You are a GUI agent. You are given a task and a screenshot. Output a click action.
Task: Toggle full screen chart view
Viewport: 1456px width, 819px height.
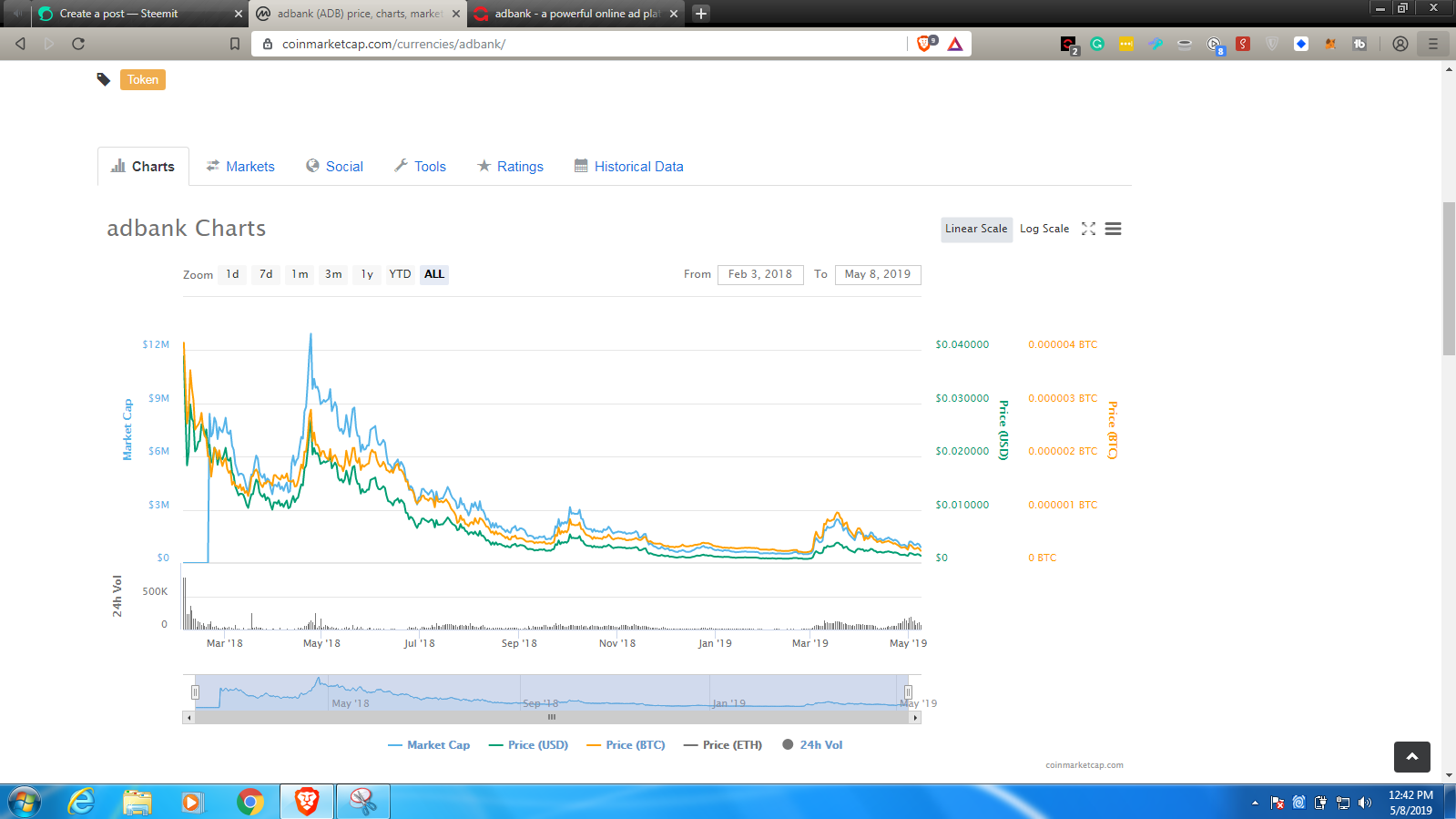[x=1088, y=229]
